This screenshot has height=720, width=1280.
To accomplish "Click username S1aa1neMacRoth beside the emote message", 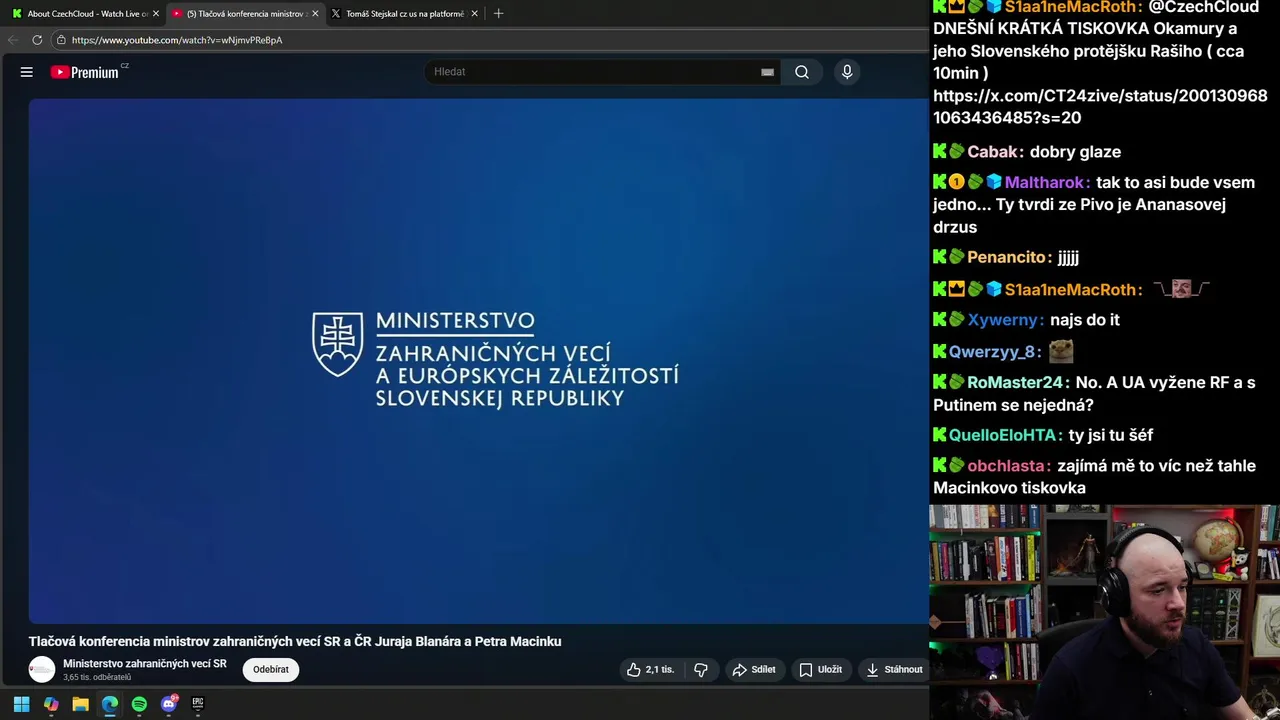I will click(x=1071, y=289).
